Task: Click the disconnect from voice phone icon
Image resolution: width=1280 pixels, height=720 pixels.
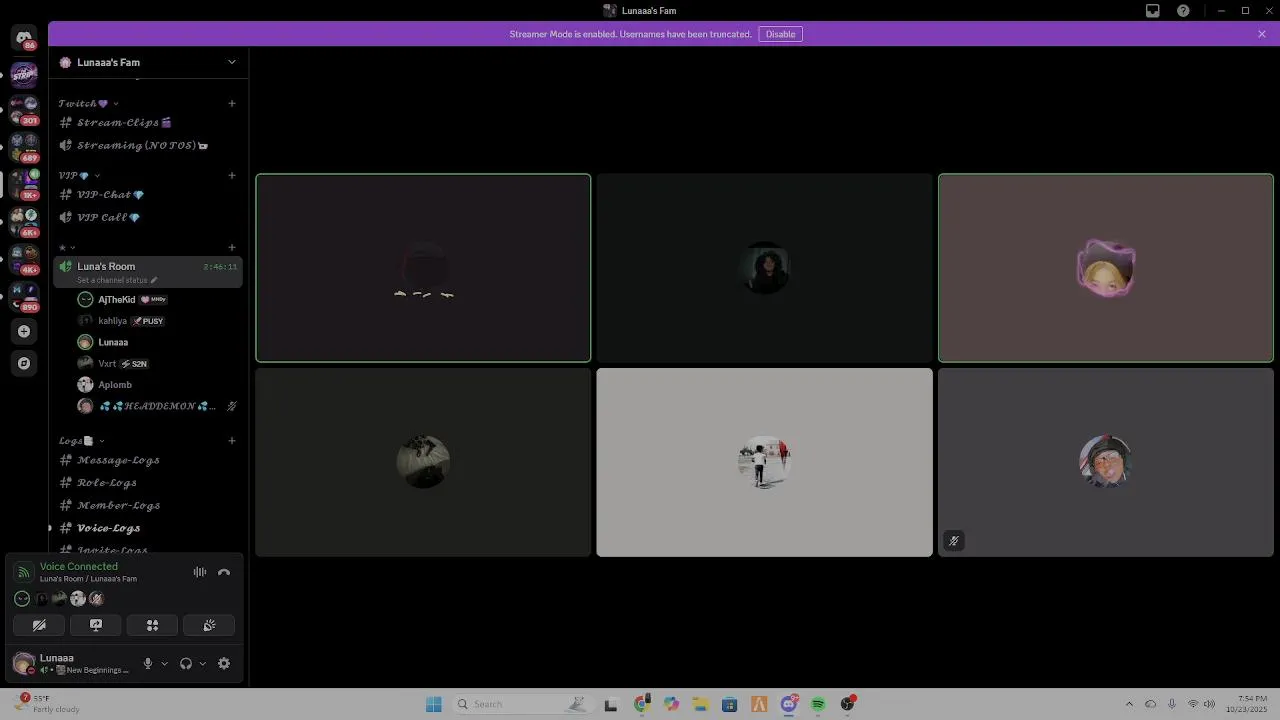Action: point(224,572)
